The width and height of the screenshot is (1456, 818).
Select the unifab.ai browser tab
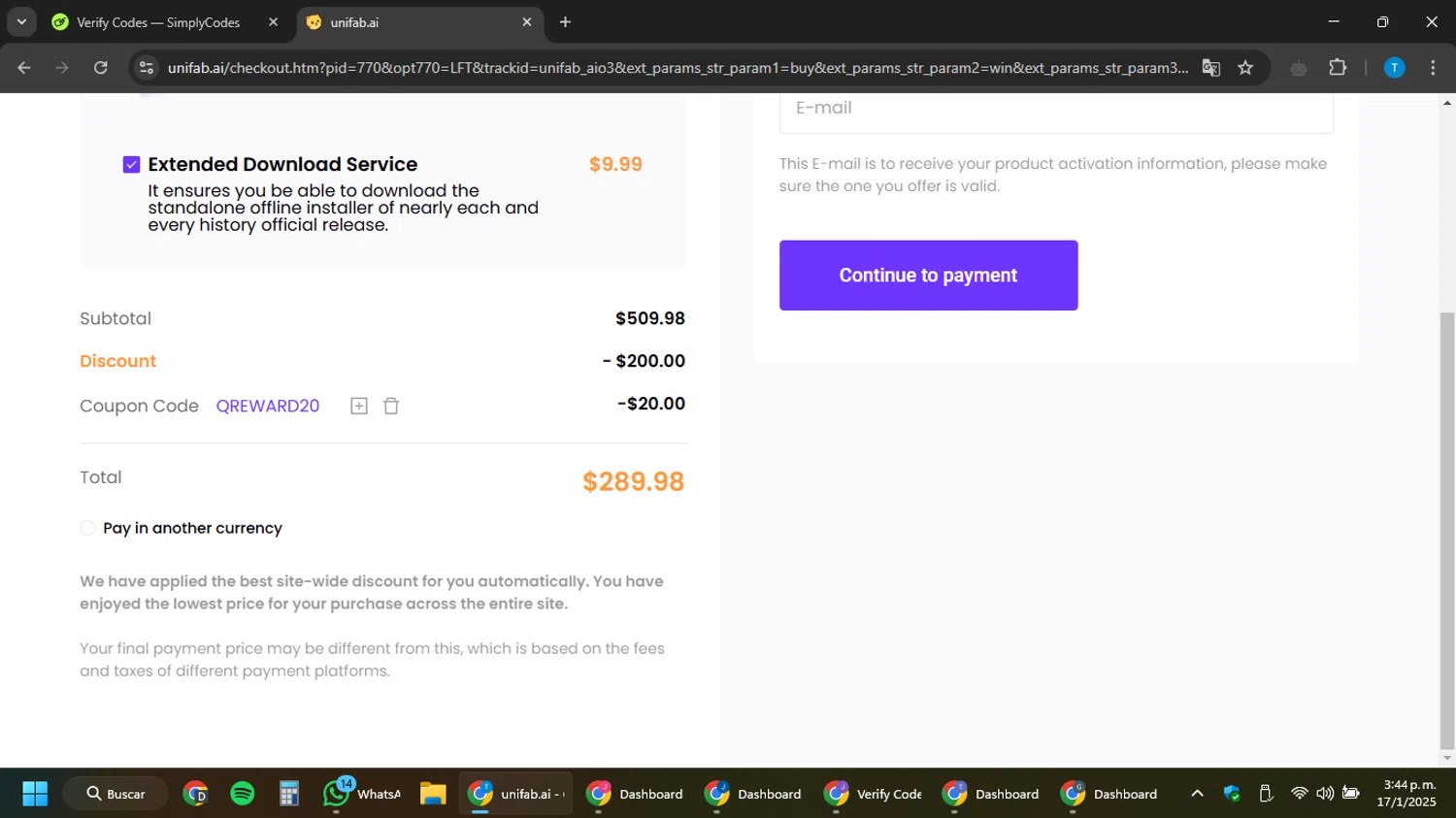417,22
